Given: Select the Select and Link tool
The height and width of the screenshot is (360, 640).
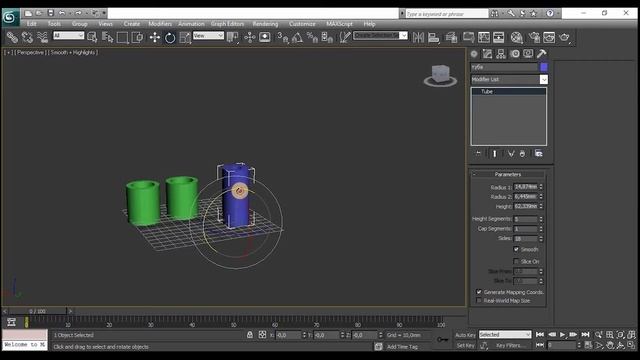Looking at the screenshot, I should [12, 38].
